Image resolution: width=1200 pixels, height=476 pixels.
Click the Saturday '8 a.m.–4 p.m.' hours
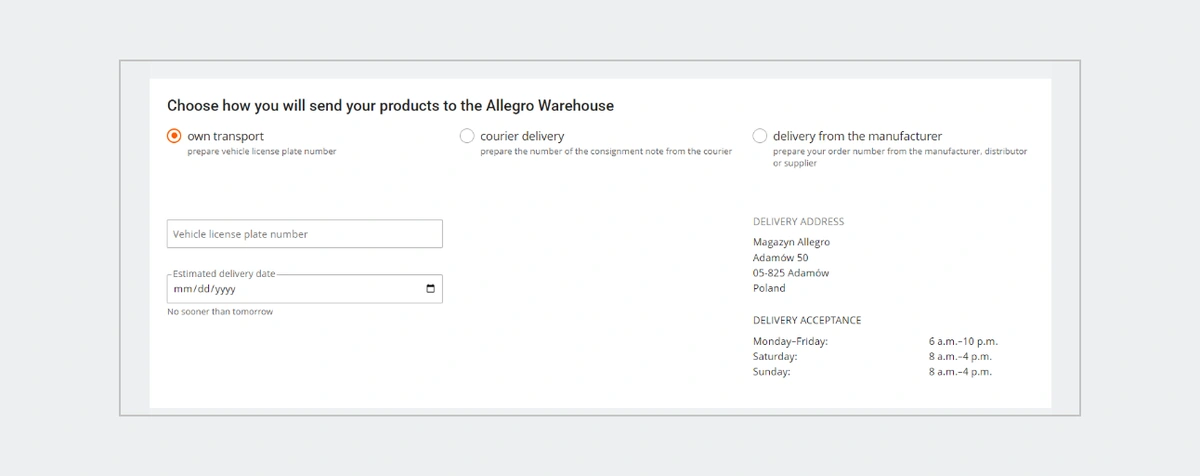[x=960, y=357]
